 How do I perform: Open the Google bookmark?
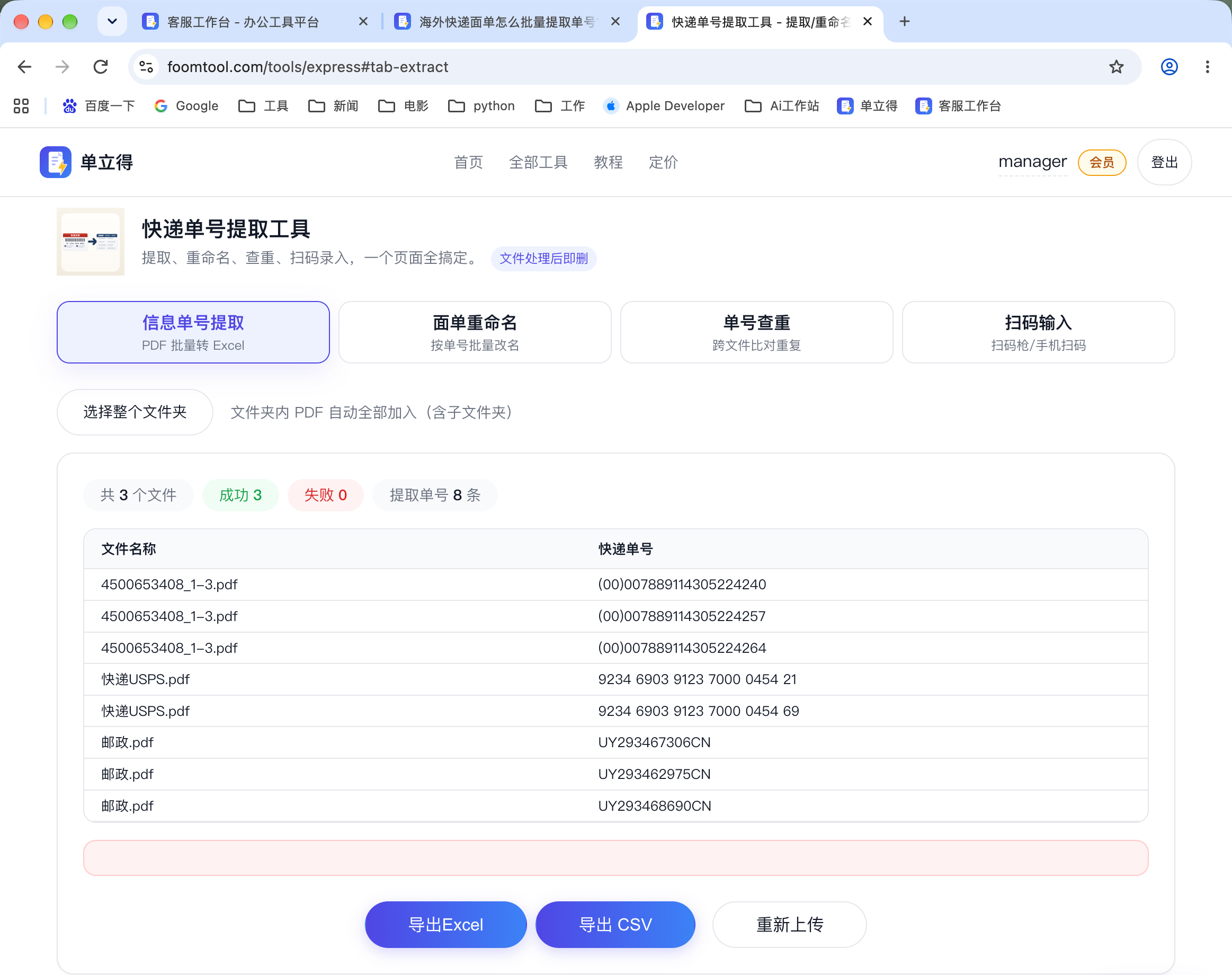pos(186,105)
